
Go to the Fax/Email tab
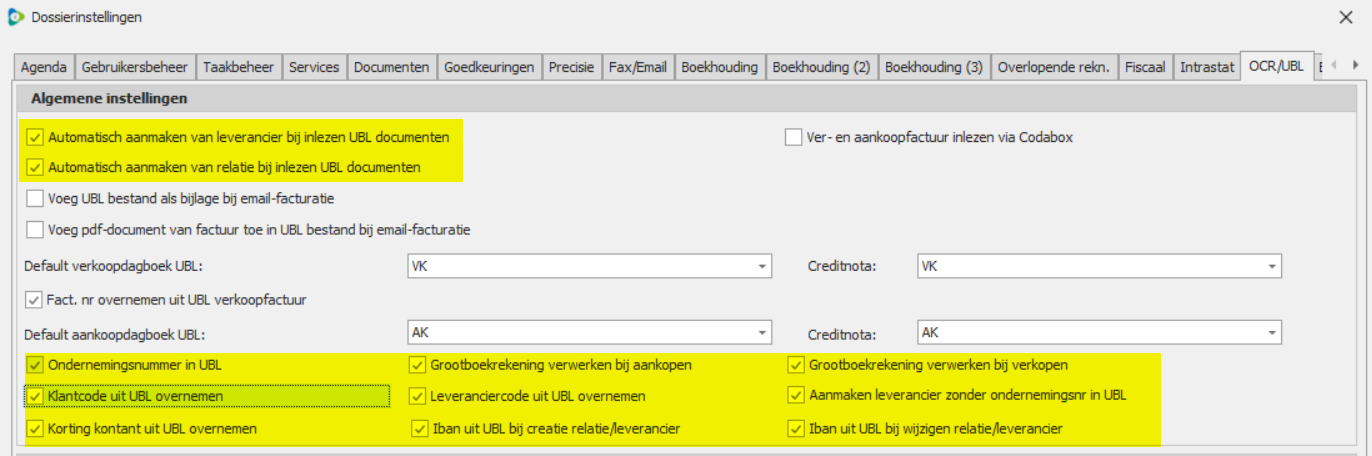637,67
